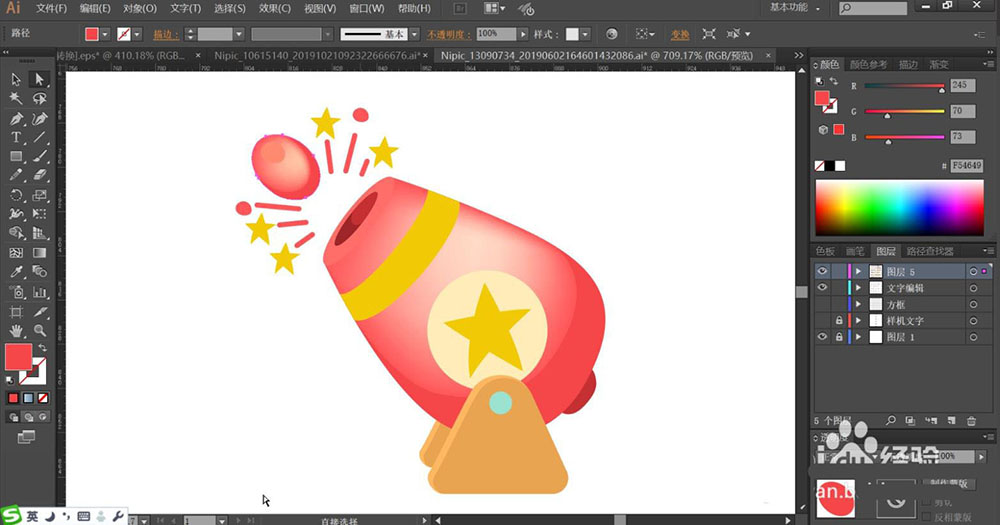
Task: Select the Magic Wand tool
Action: [x=16, y=98]
